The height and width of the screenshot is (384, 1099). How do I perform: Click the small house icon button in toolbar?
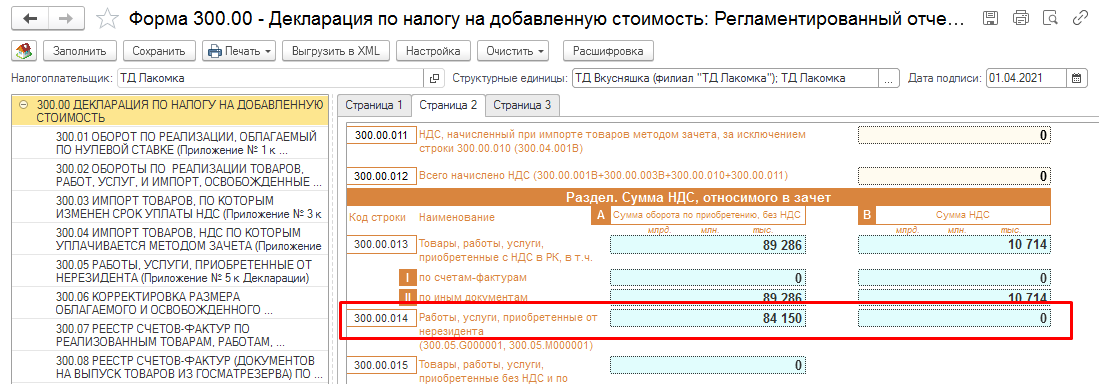(x=25, y=50)
